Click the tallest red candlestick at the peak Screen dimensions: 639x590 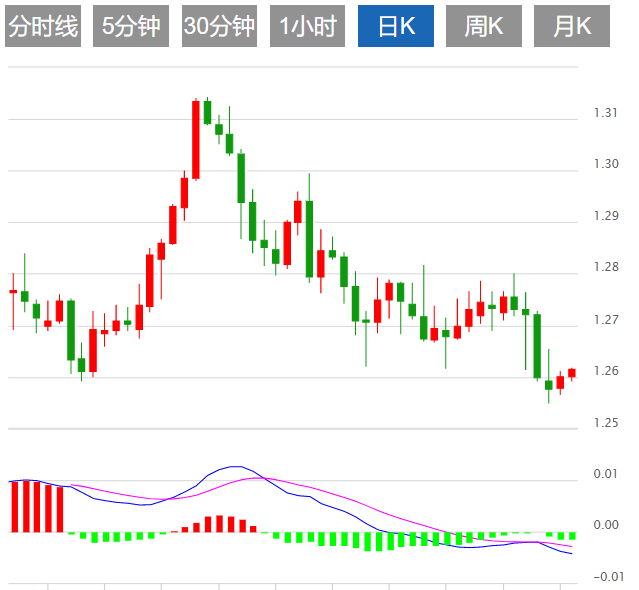coord(196,140)
